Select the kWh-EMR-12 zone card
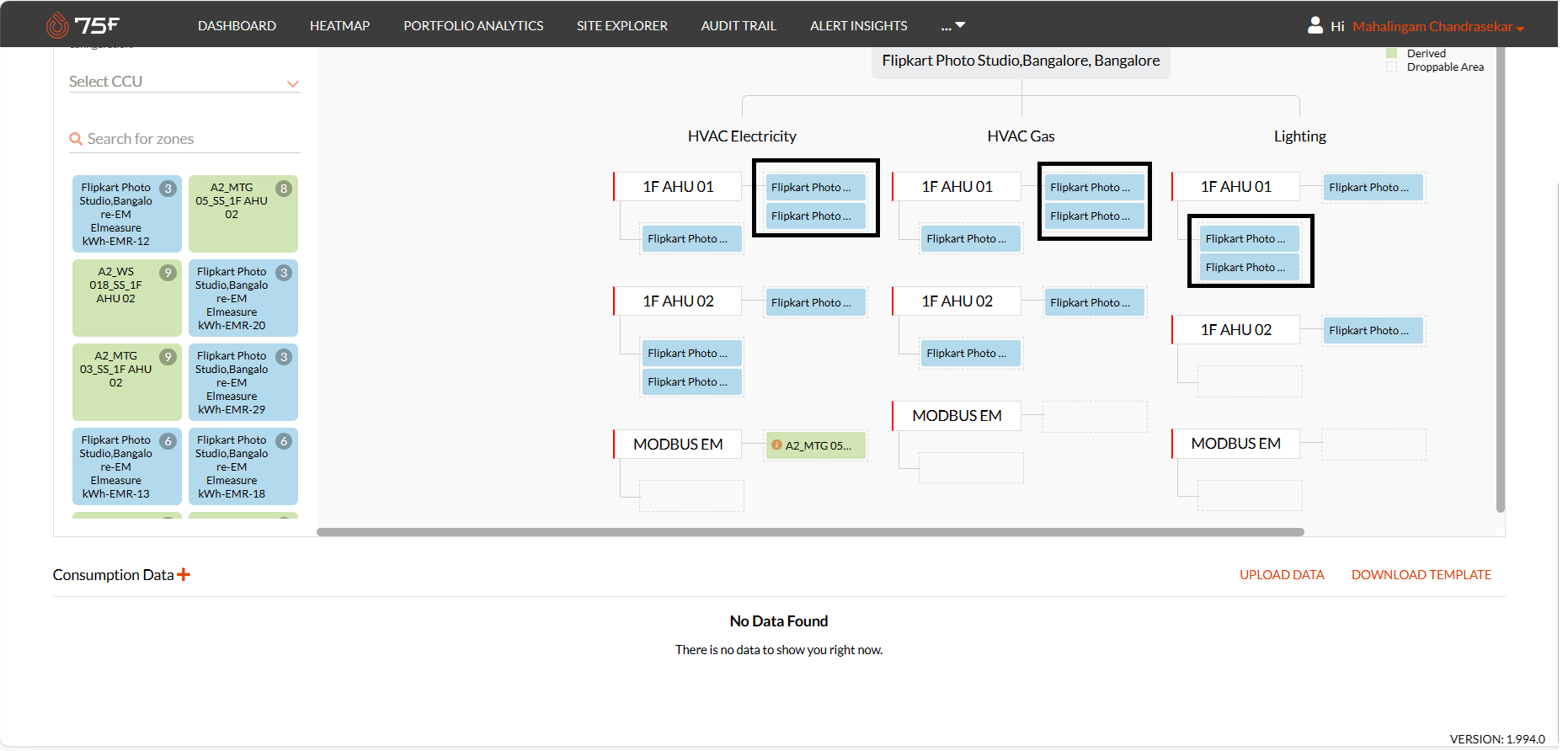 (x=127, y=214)
